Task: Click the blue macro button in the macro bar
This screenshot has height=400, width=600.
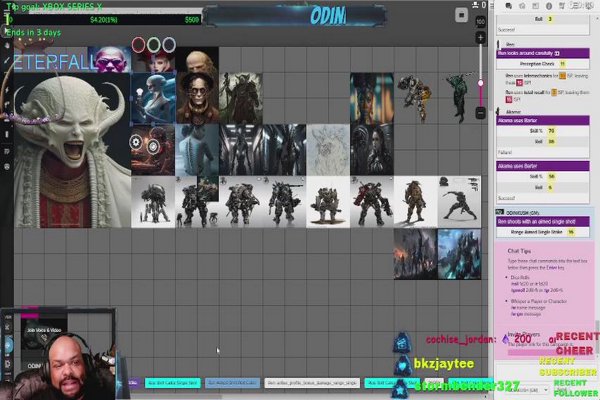Action: pos(232,382)
